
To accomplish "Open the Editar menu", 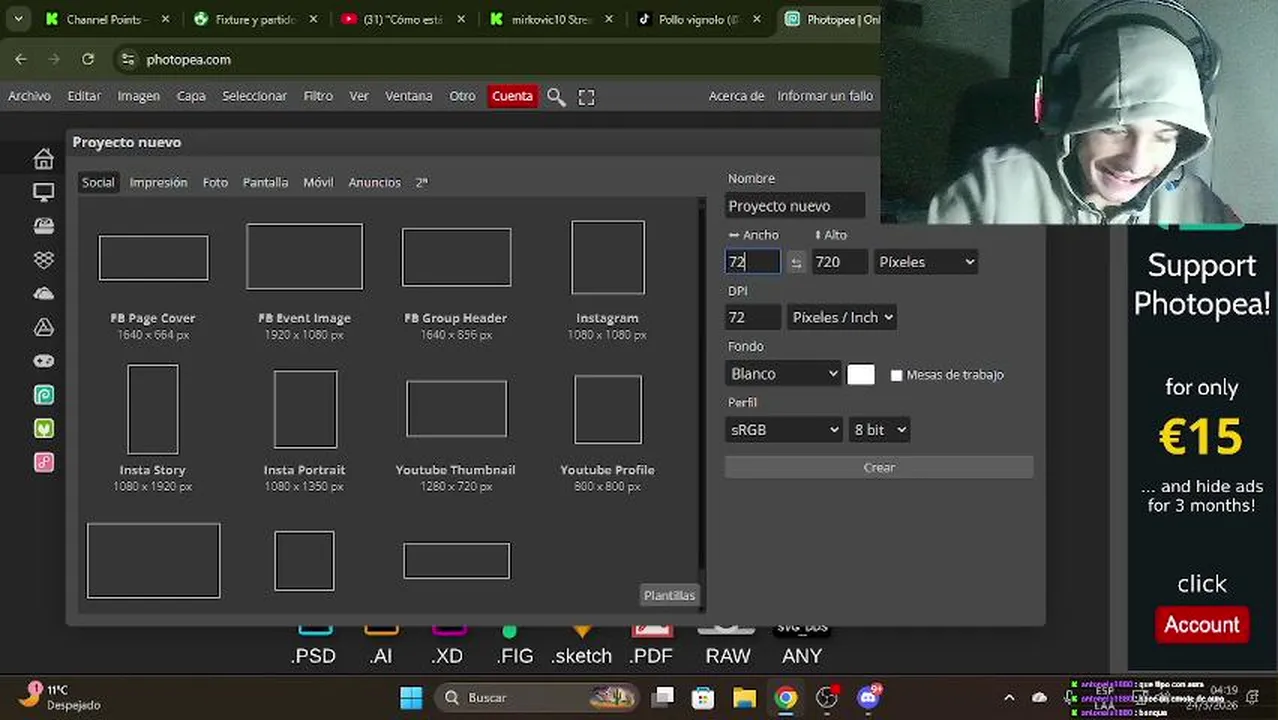I will pos(84,96).
